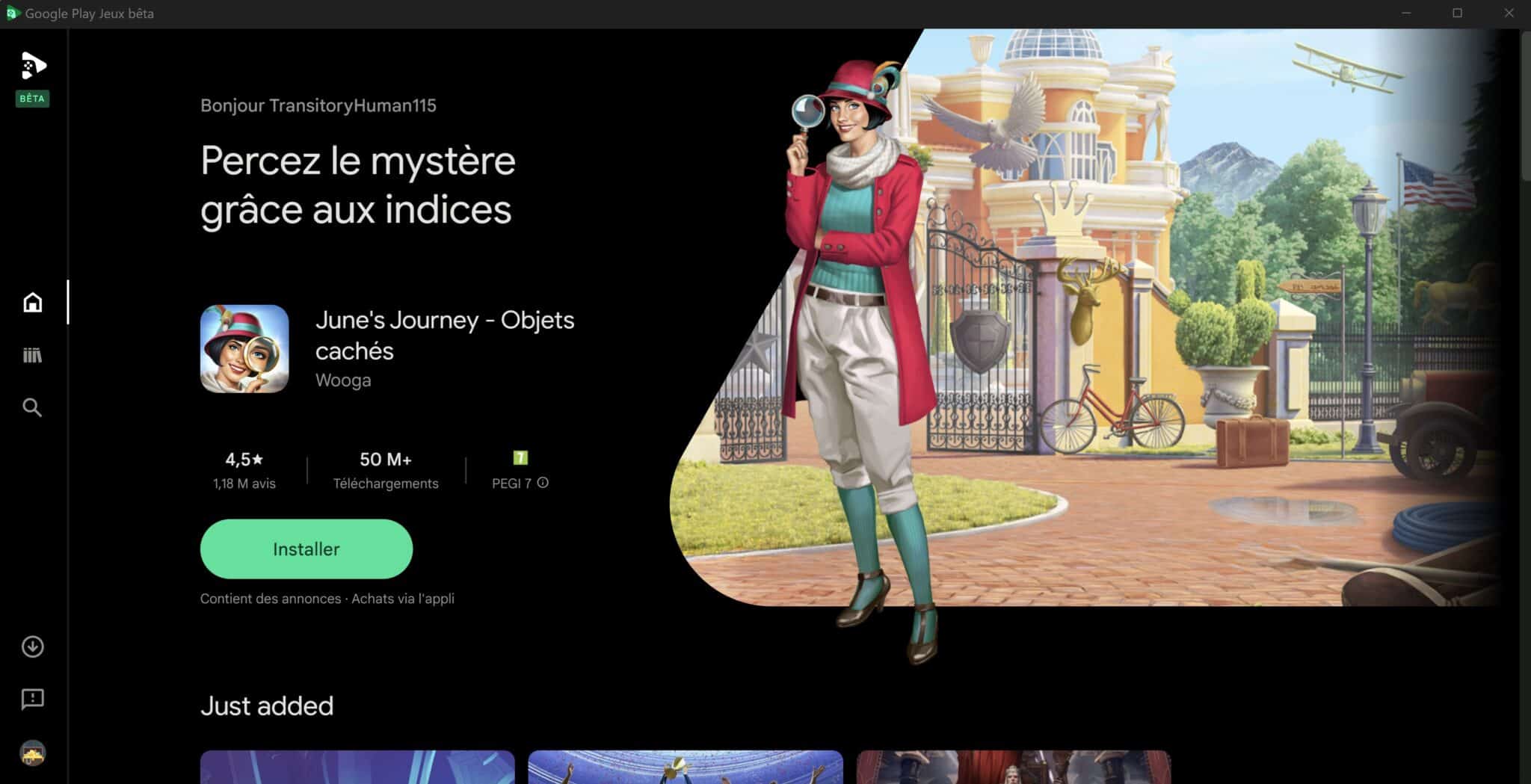Click the Téléchargements label
The image size is (1531, 784).
(386, 484)
